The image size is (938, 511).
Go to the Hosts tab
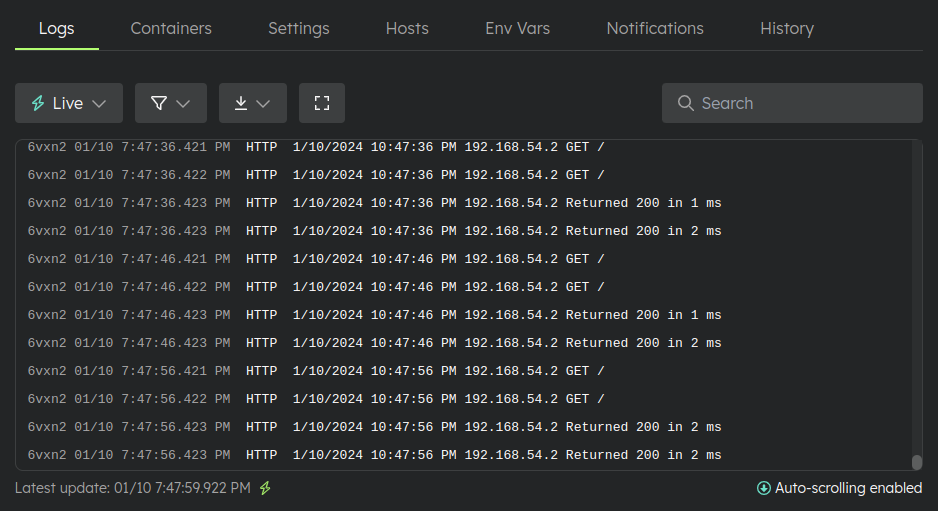407,28
